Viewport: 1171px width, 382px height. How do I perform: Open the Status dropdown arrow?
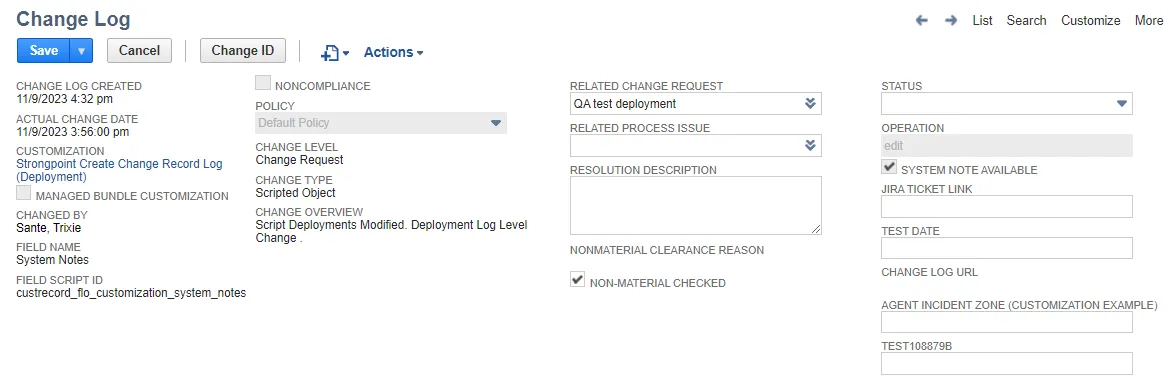1122,104
